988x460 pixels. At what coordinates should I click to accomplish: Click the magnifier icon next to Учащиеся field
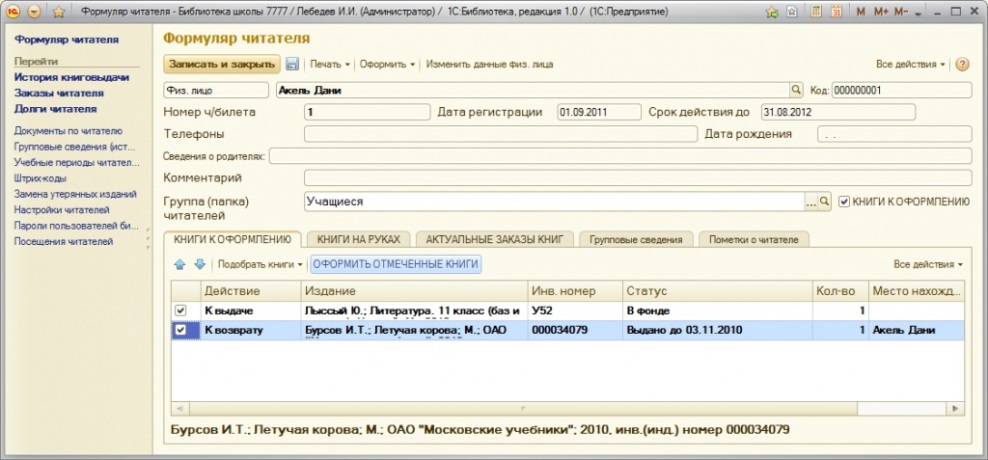click(x=825, y=202)
